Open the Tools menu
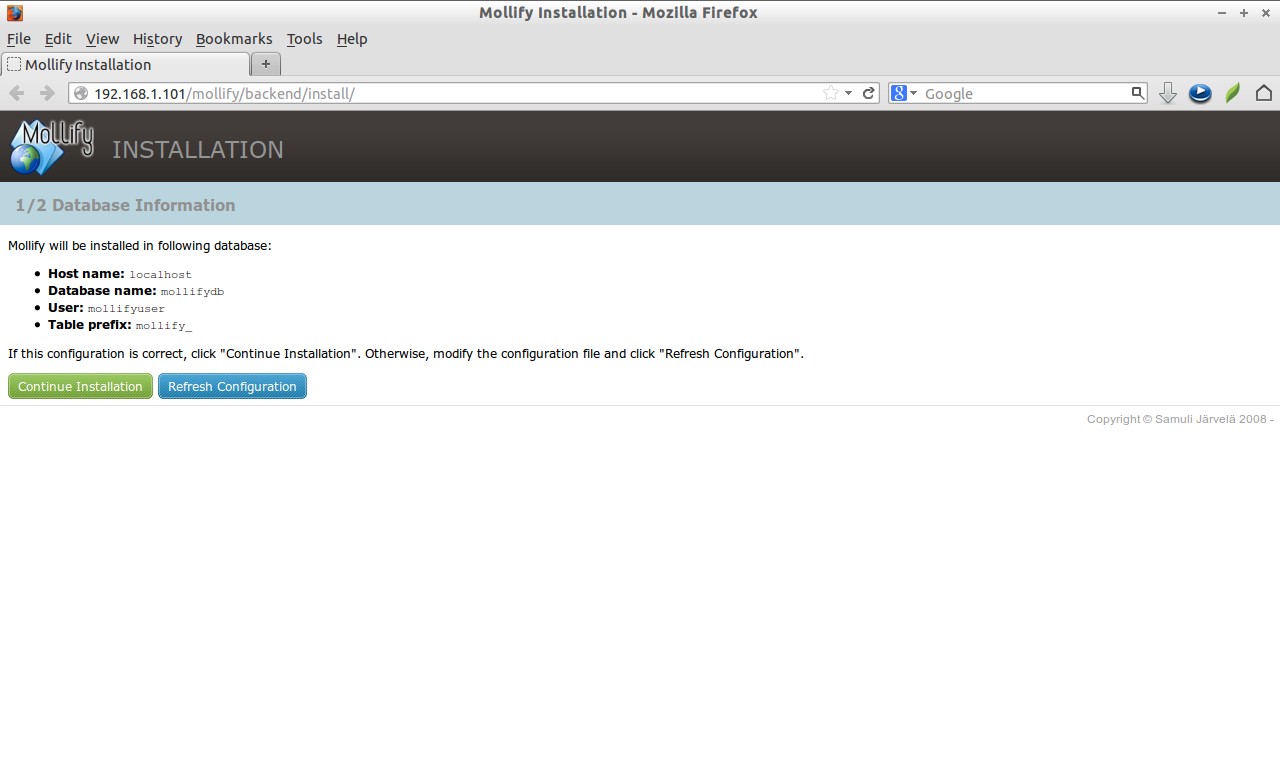 click(304, 39)
